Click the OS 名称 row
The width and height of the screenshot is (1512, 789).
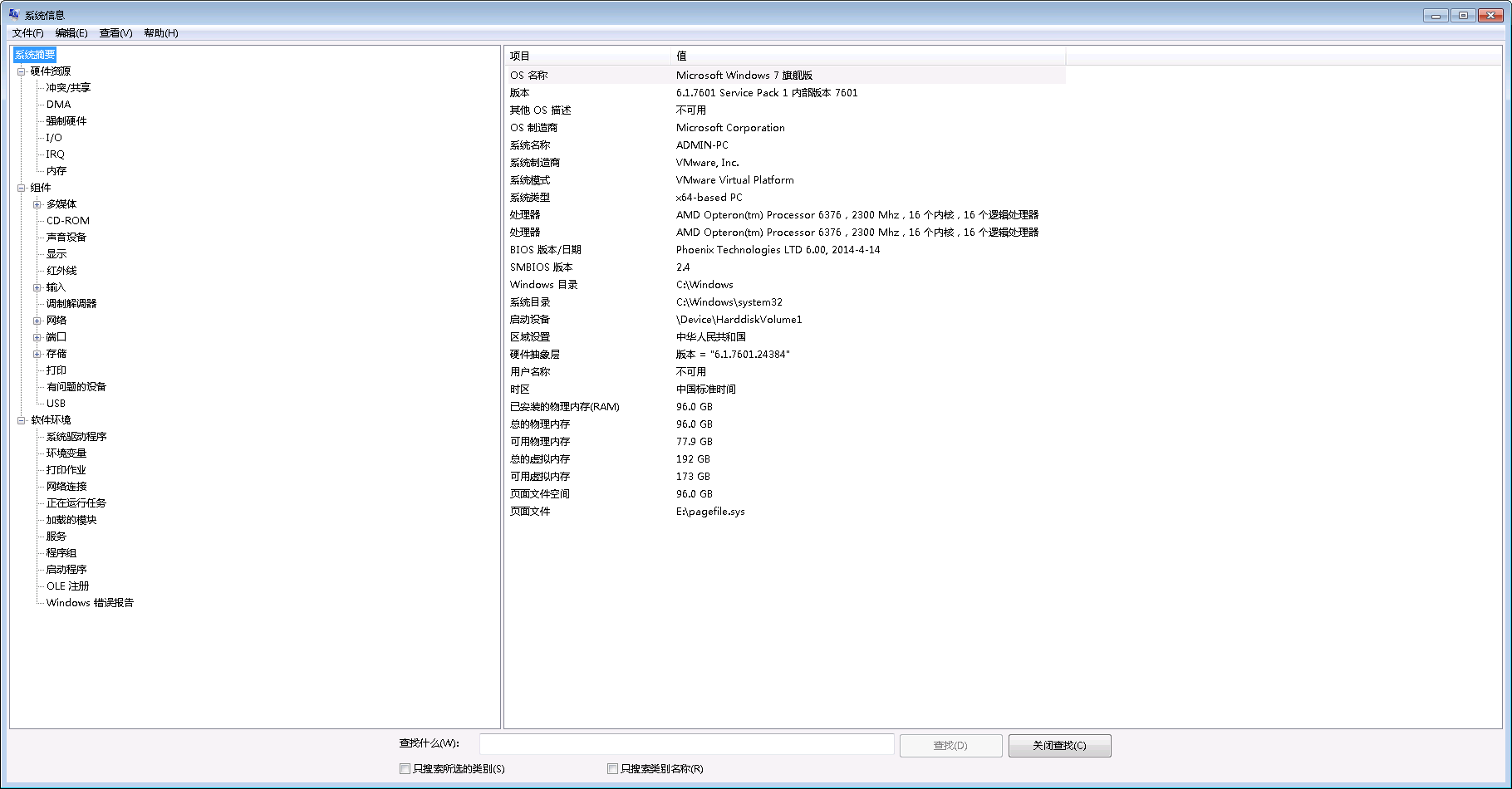[785, 76]
